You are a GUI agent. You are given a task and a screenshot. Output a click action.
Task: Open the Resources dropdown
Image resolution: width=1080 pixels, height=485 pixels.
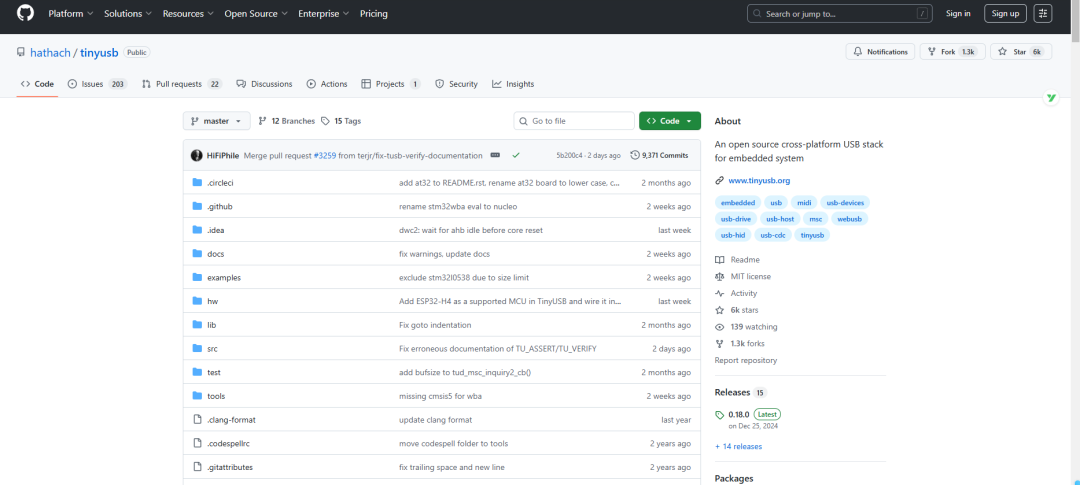pos(188,14)
